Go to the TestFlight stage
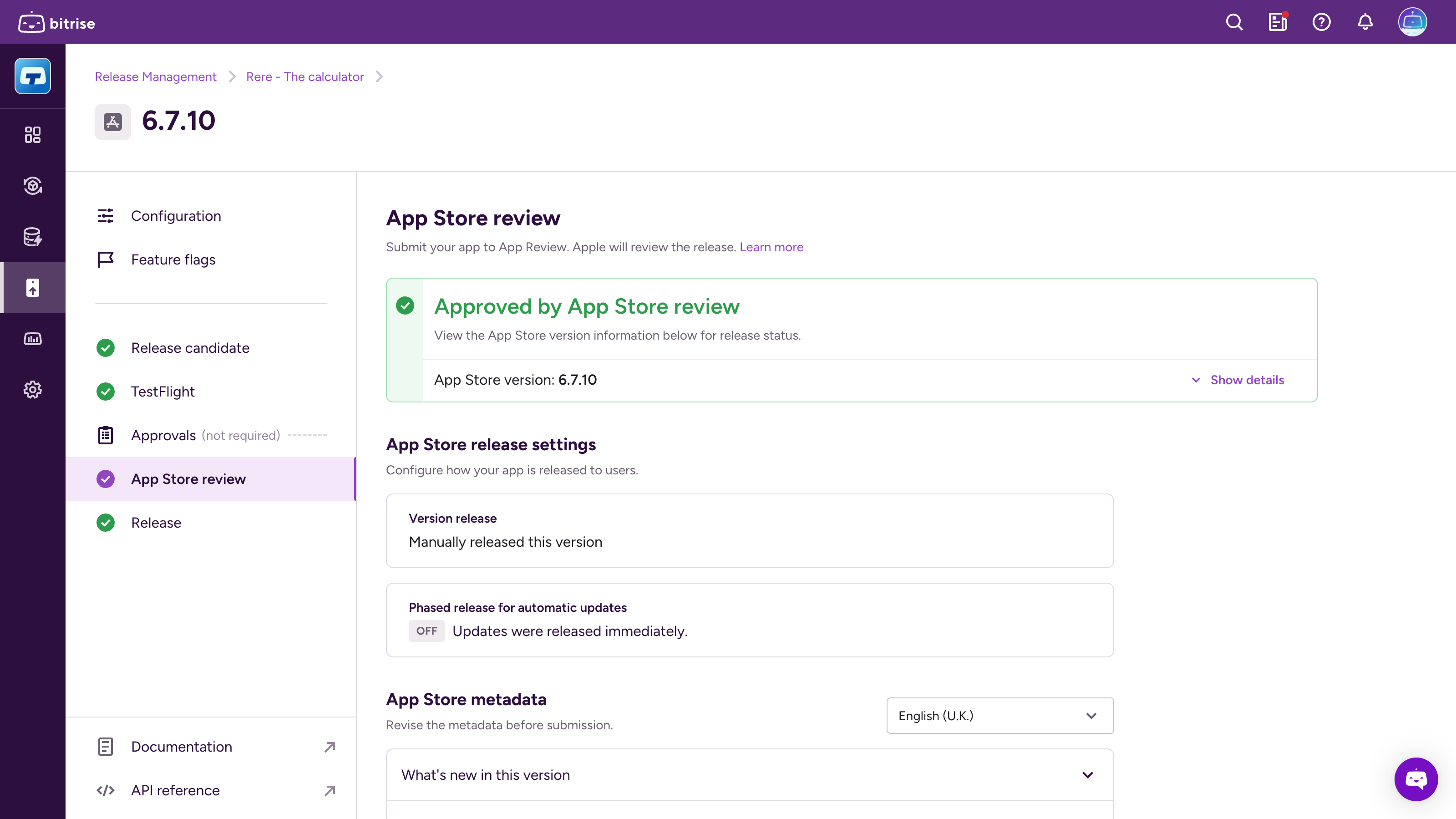This screenshot has width=1456, height=819. coord(163,392)
